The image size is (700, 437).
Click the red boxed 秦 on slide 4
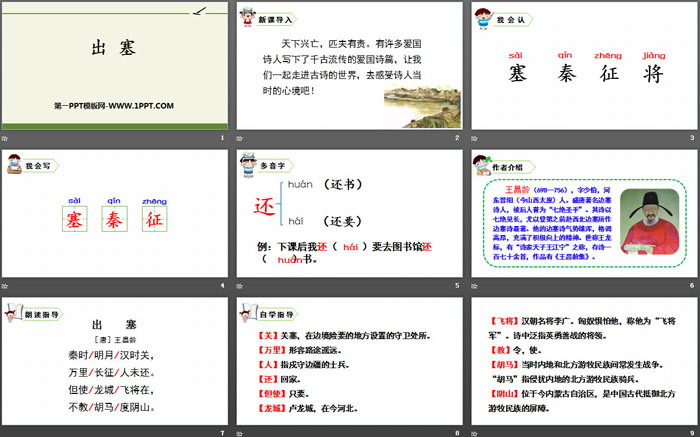114,219
